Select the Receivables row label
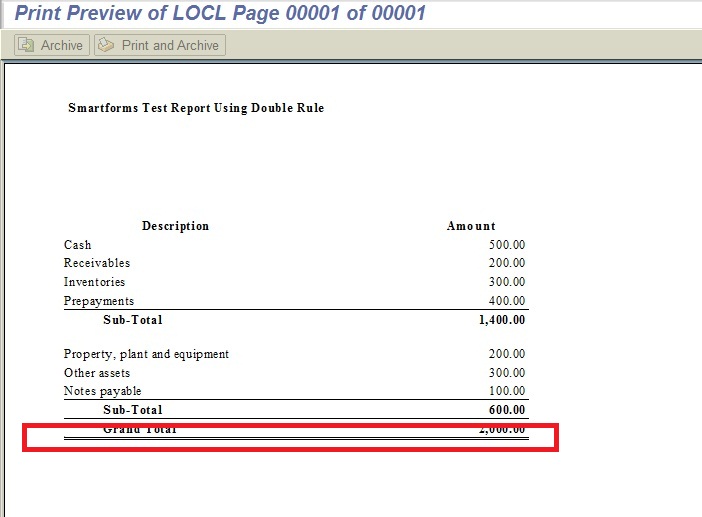Image resolution: width=702 pixels, height=517 pixels. pyautogui.click(x=97, y=263)
